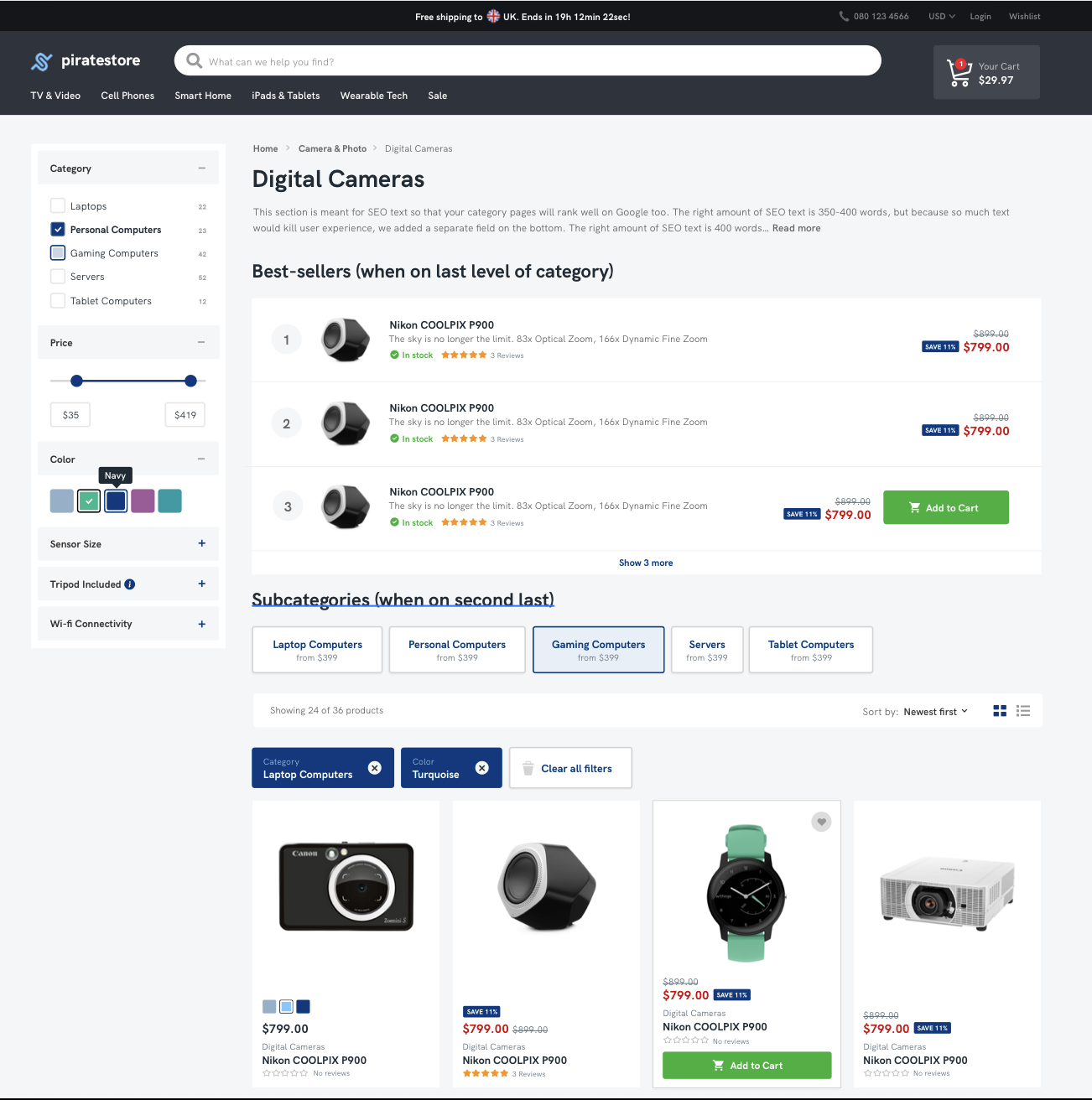
Task: Uncheck the Personal Computers checkbox
Action: 58,229
